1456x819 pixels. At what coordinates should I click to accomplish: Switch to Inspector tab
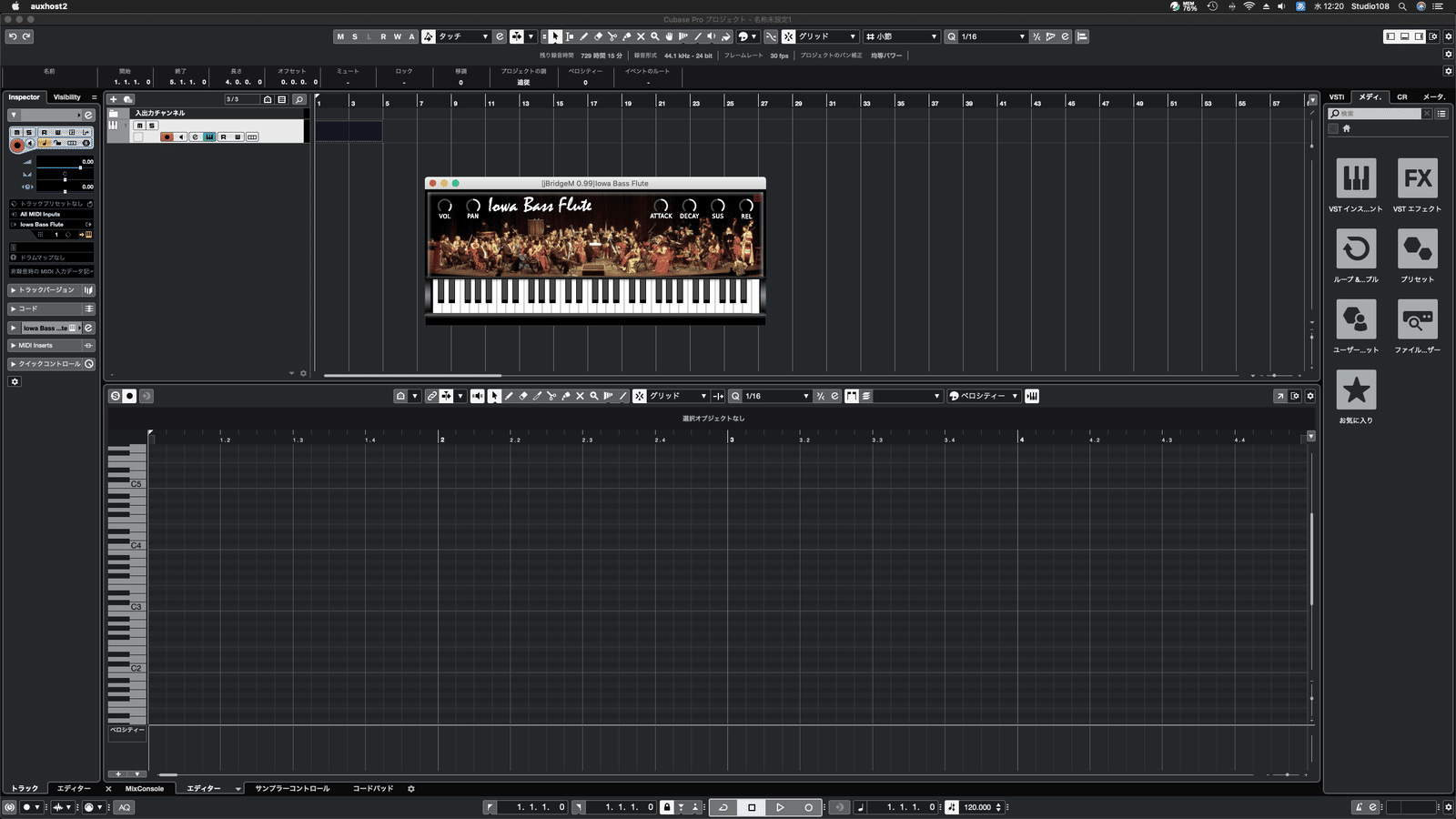[x=25, y=97]
